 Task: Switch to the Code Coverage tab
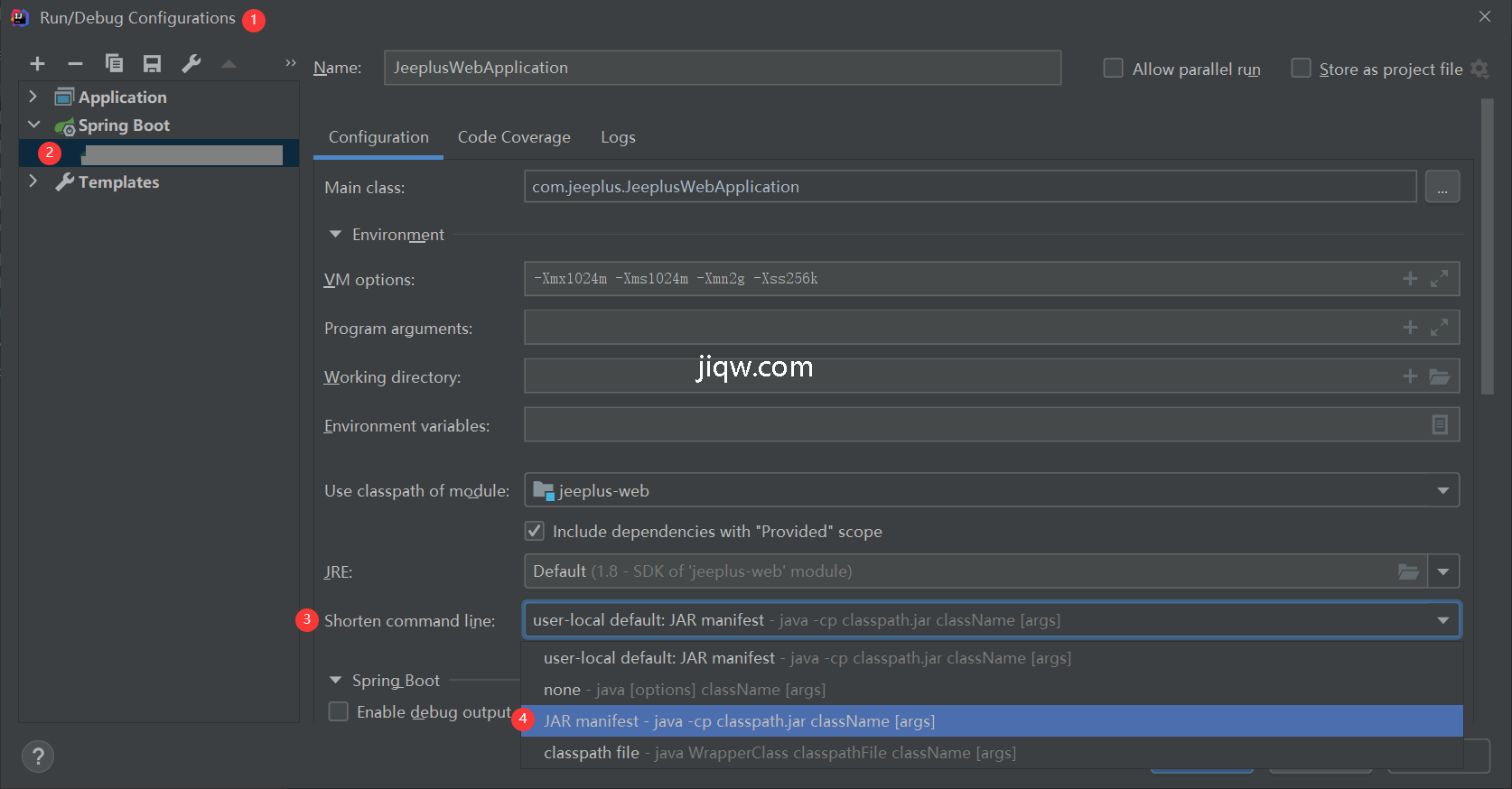tap(514, 137)
